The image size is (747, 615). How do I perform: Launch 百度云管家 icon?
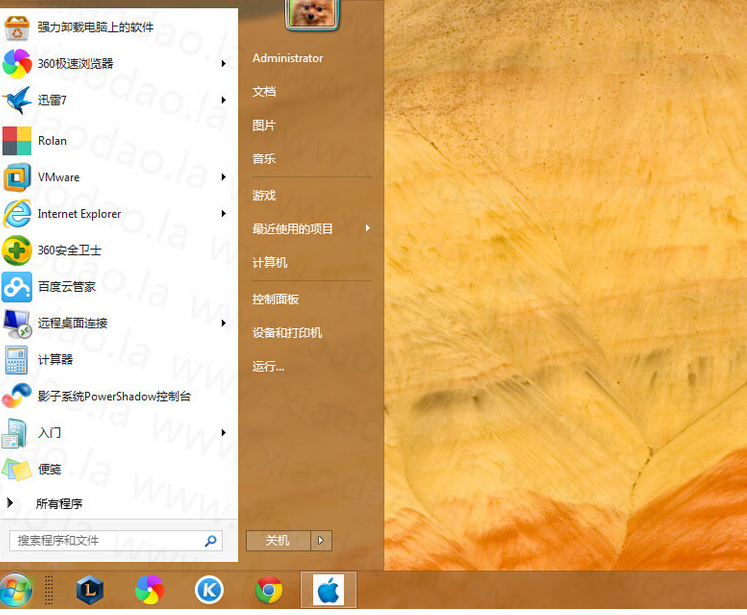click(17, 287)
